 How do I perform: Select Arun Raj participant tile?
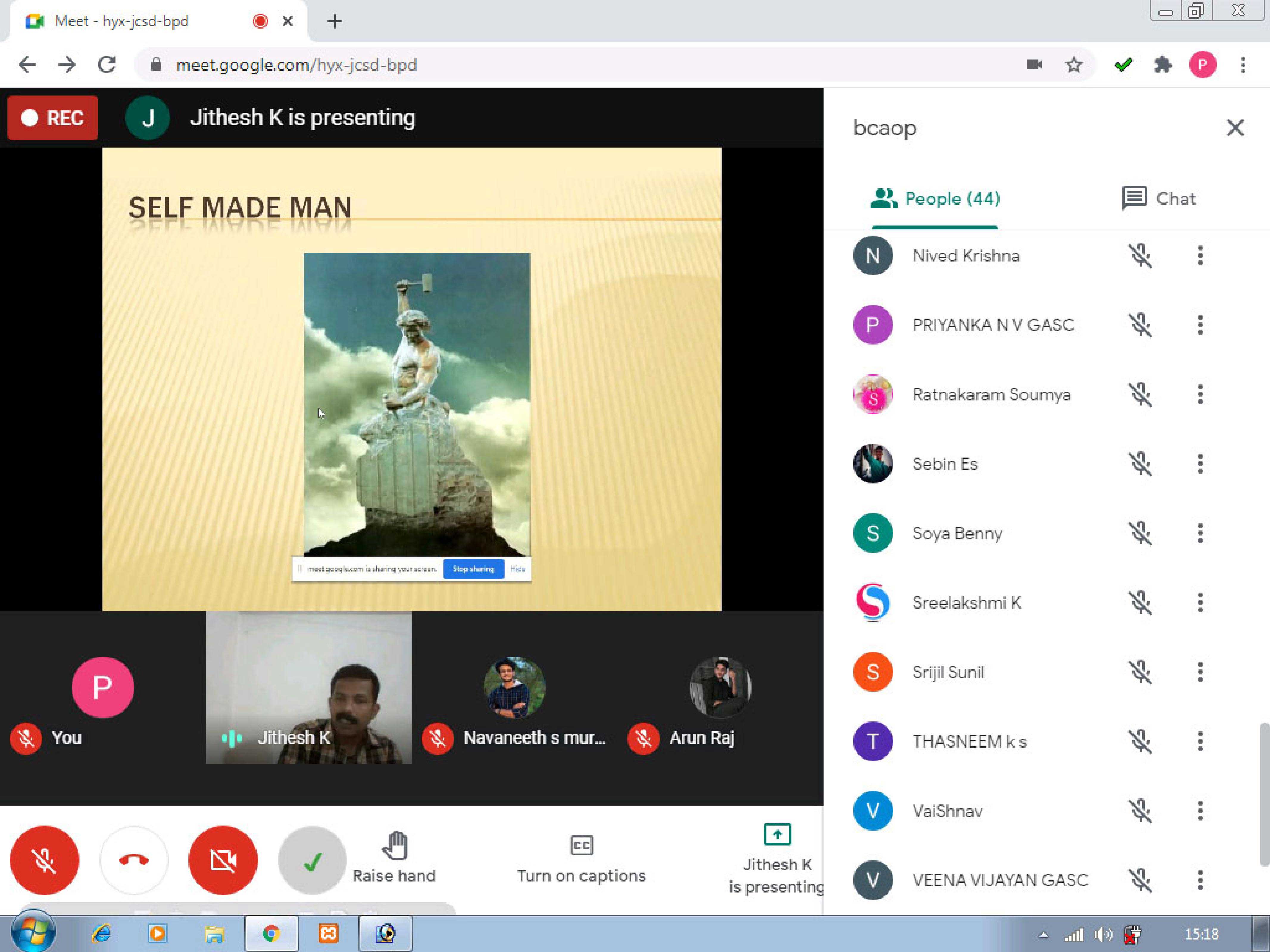pos(720,688)
